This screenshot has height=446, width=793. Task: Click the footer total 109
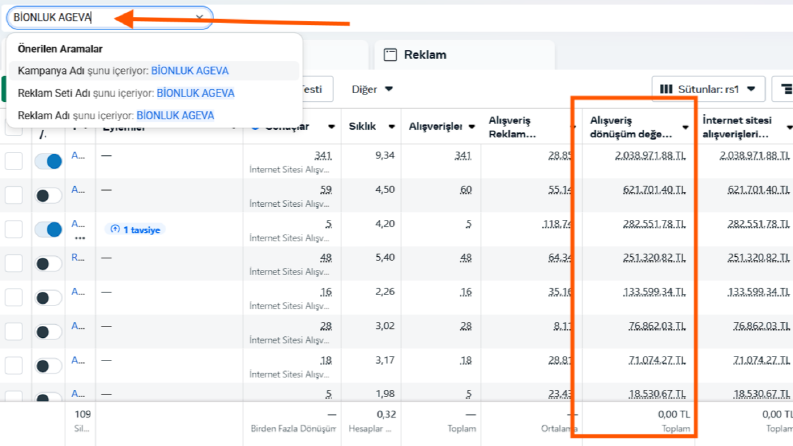[82, 414]
